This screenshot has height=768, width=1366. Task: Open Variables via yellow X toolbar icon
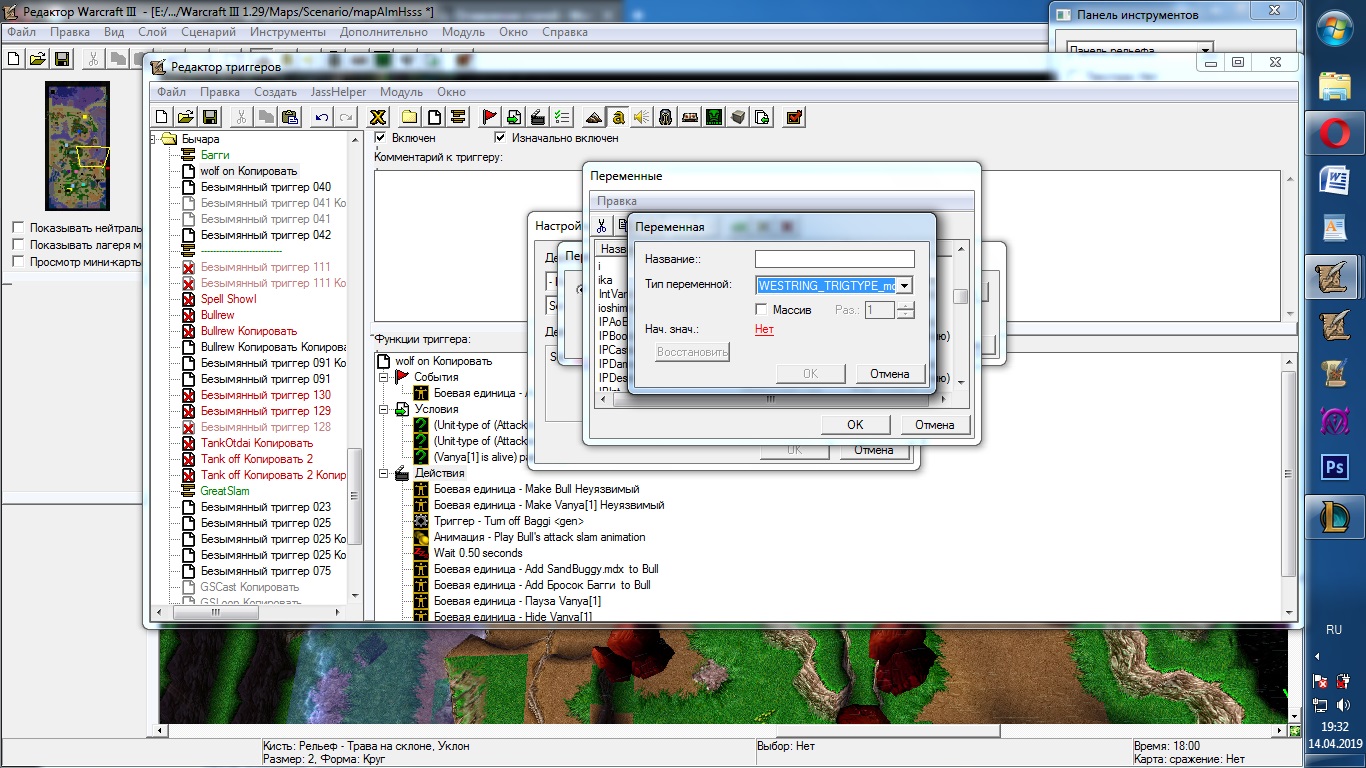pyautogui.click(x=378, y=117)
